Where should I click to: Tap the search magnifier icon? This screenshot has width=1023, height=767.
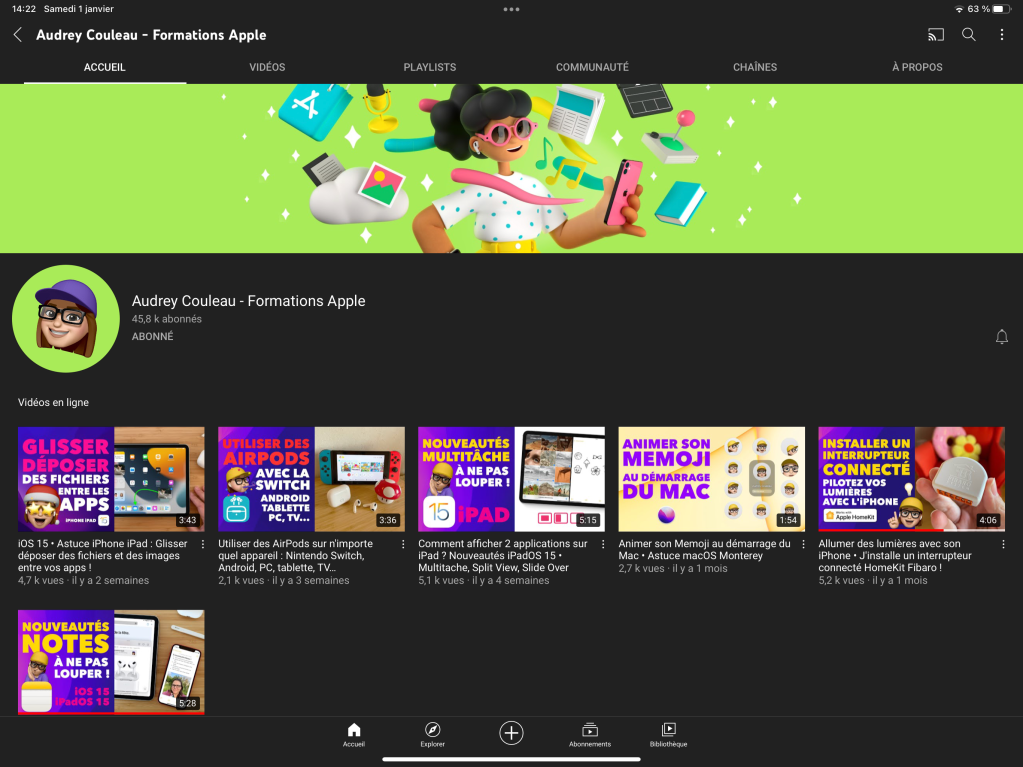(x=969, y=35)
